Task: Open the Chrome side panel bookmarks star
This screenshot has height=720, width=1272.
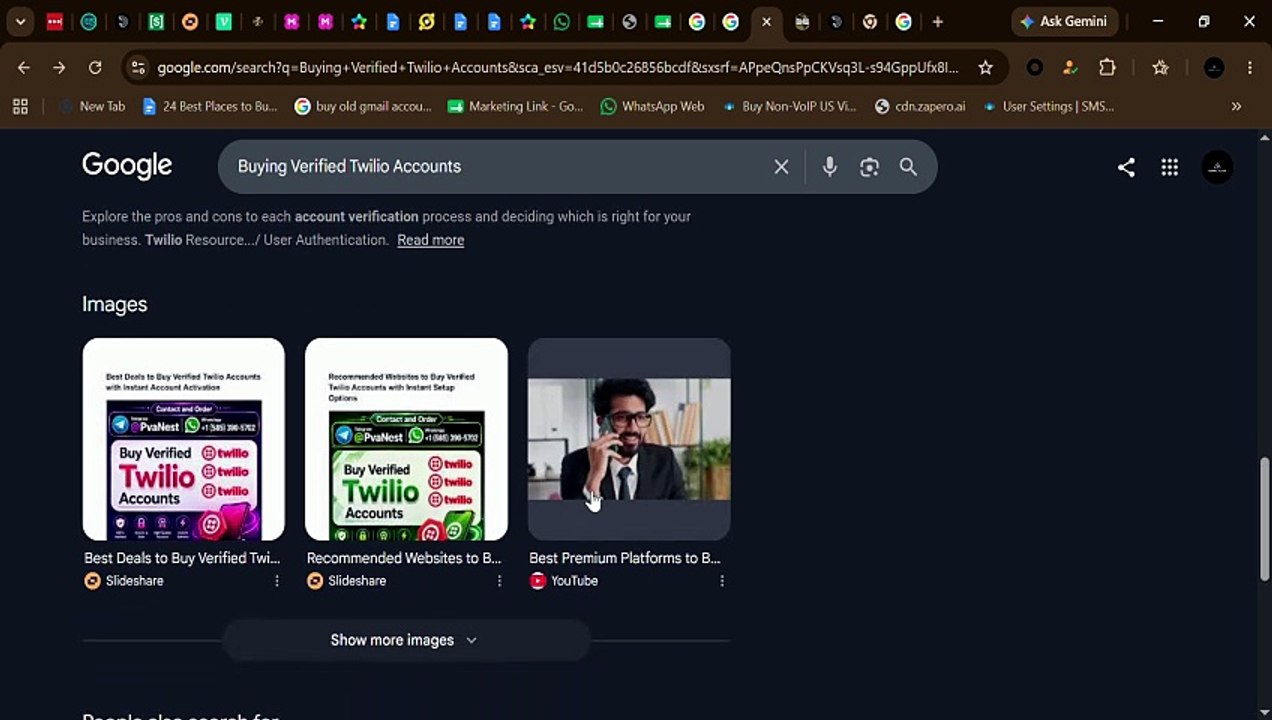Action: coord(1160,68)
